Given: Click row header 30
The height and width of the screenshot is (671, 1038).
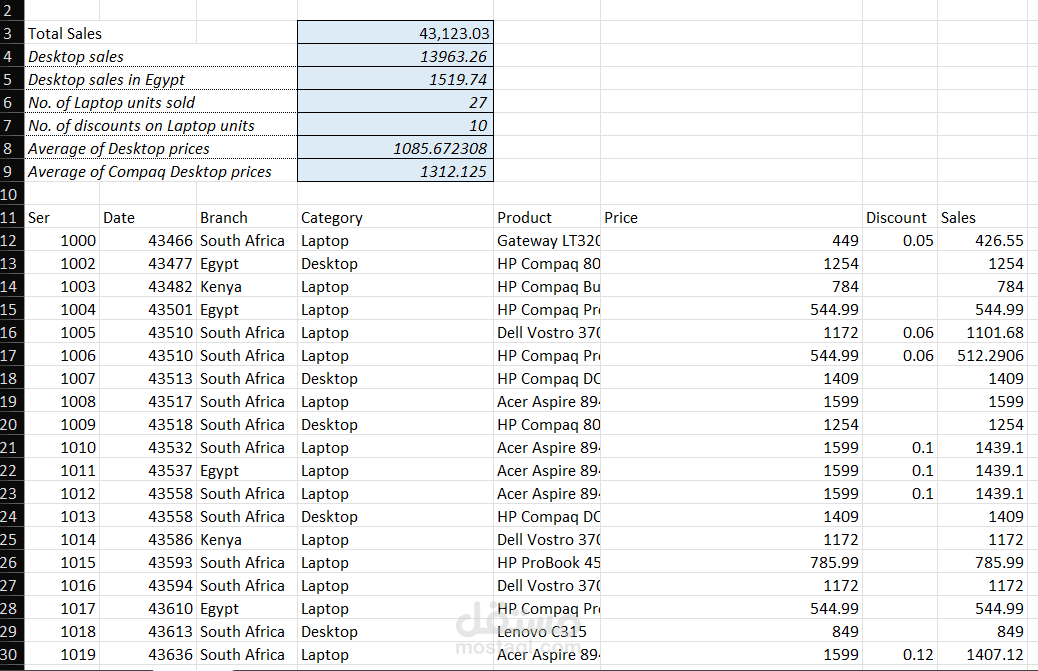Looking at the screenshot, I should coord(9,654).
